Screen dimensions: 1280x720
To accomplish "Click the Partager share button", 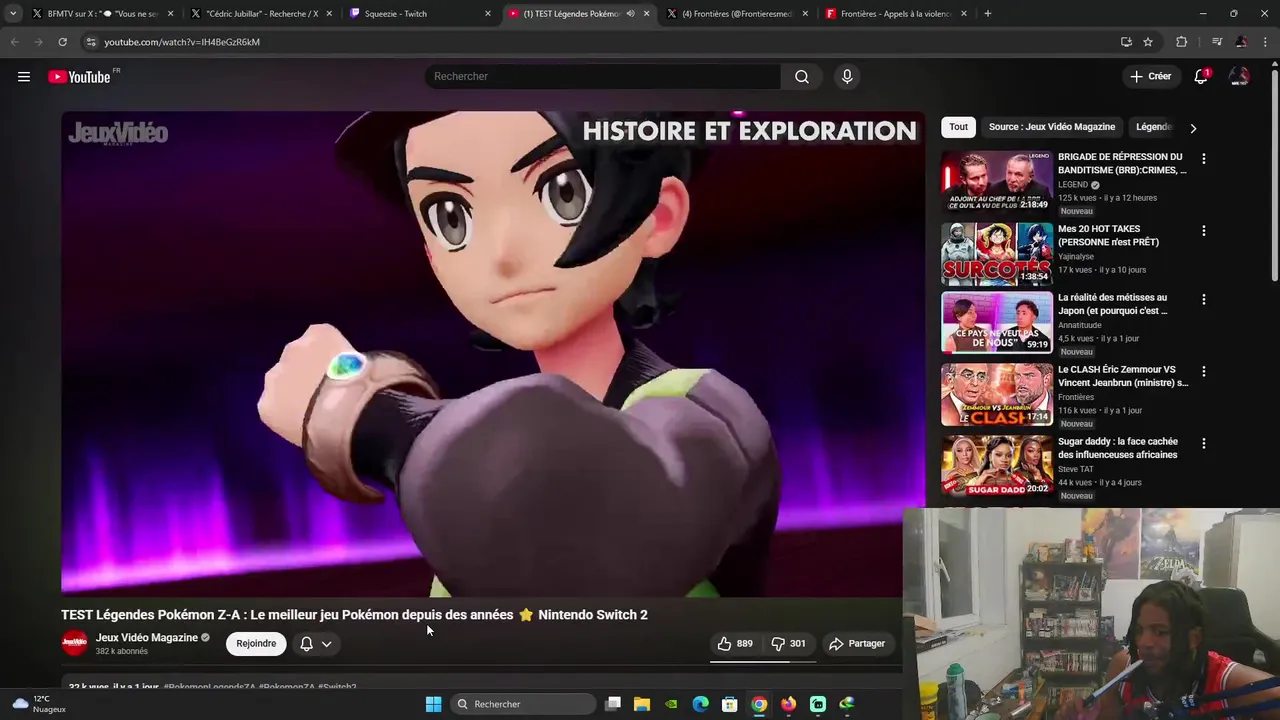I will tap(858, 644).
